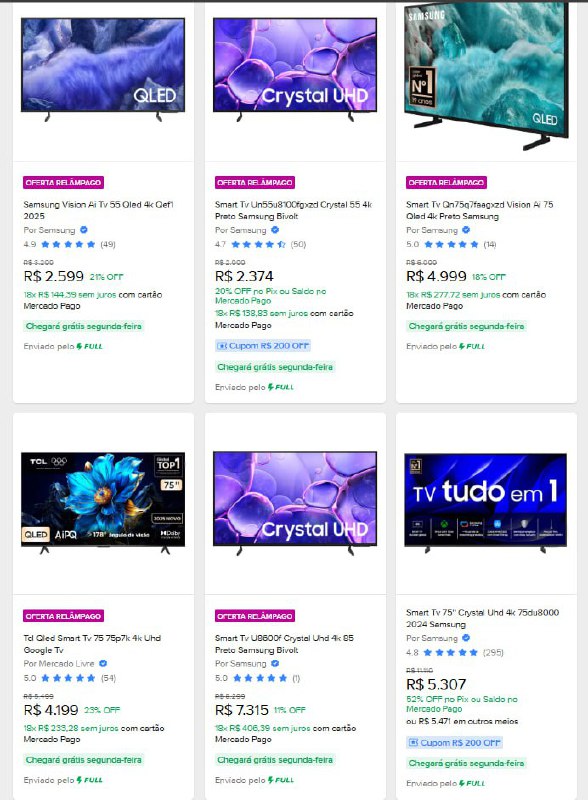Click verified badge beside Samsung on Vision Ai 55
Screen dimensions: 588x800
point(84,230)
